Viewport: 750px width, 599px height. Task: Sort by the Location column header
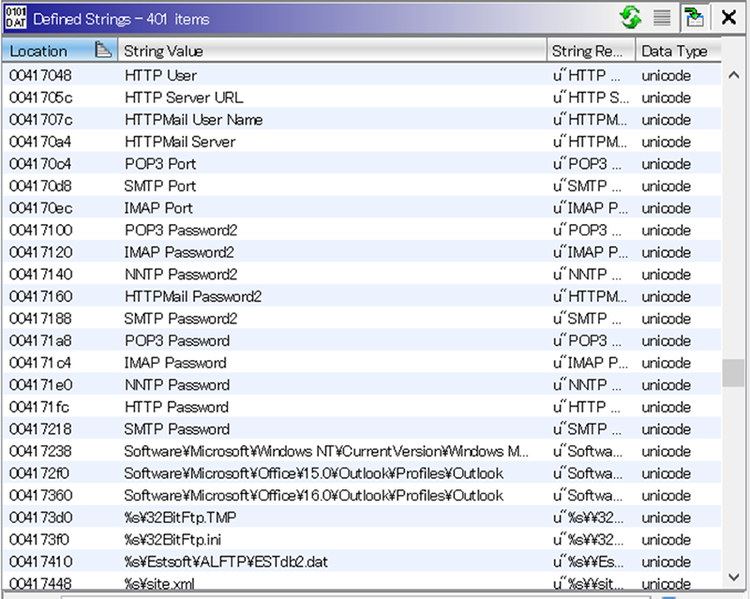coord(59,51)
